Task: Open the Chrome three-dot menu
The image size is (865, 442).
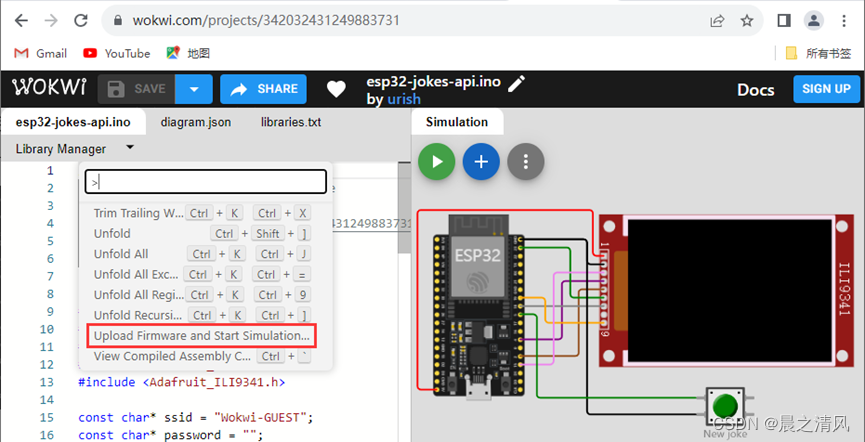Action: (844, 21)
